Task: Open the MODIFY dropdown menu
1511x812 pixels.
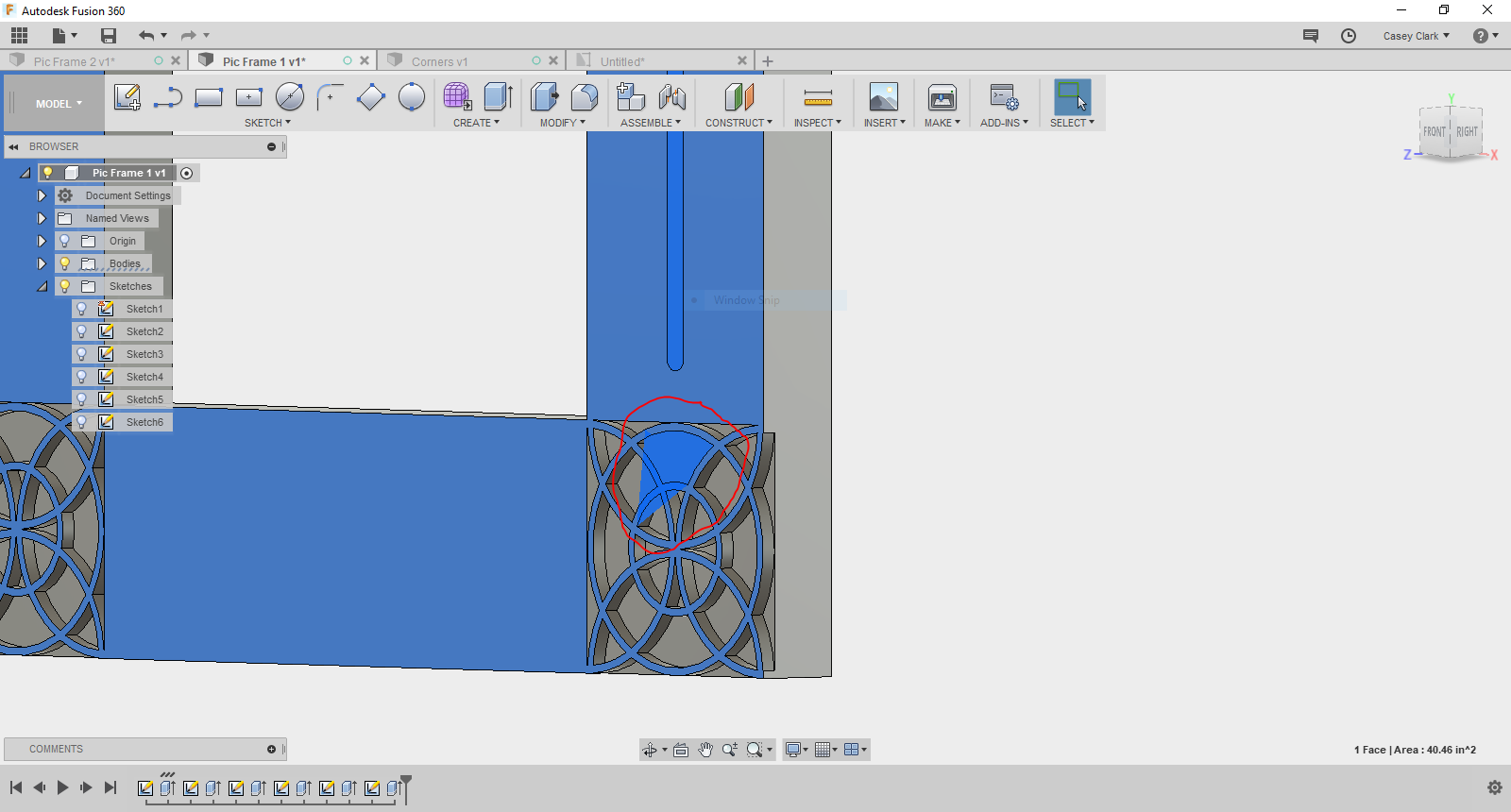Action: coord(563,123)
